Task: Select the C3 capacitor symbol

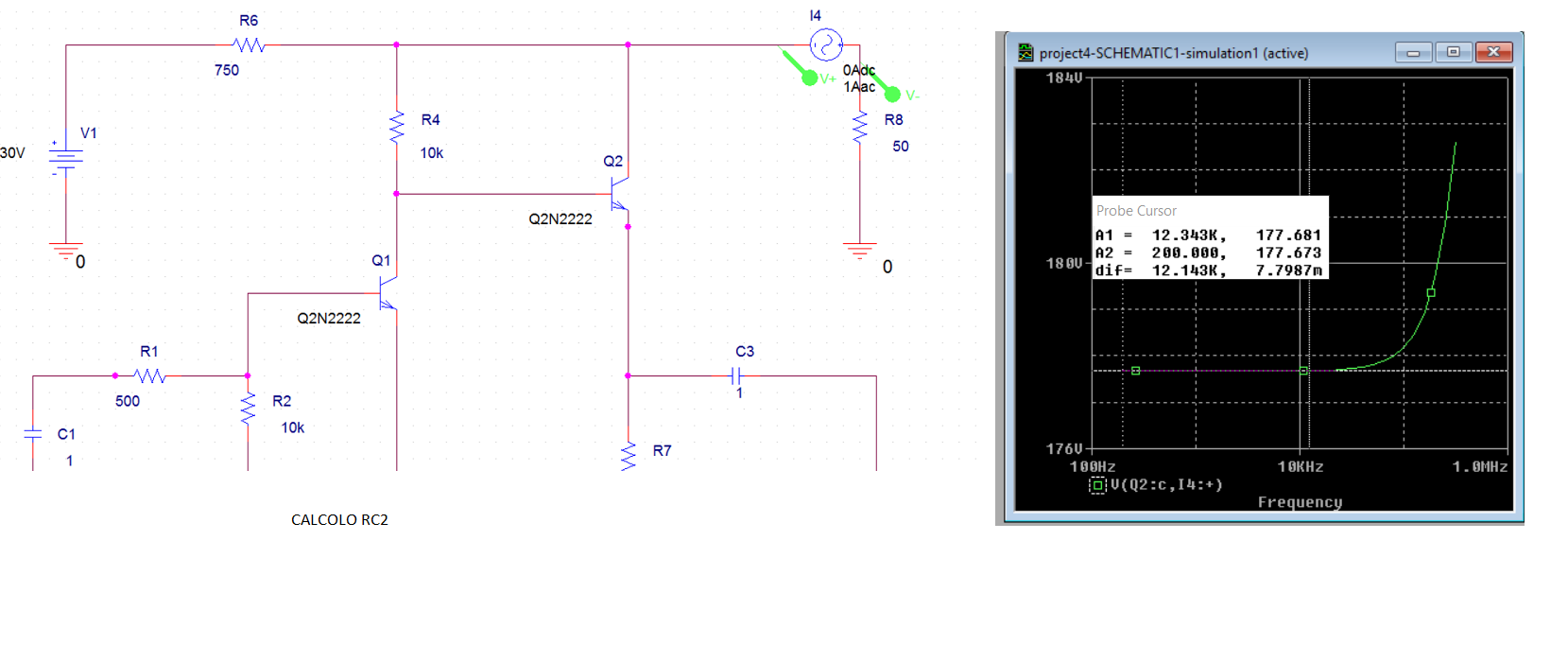Action: 736,375
